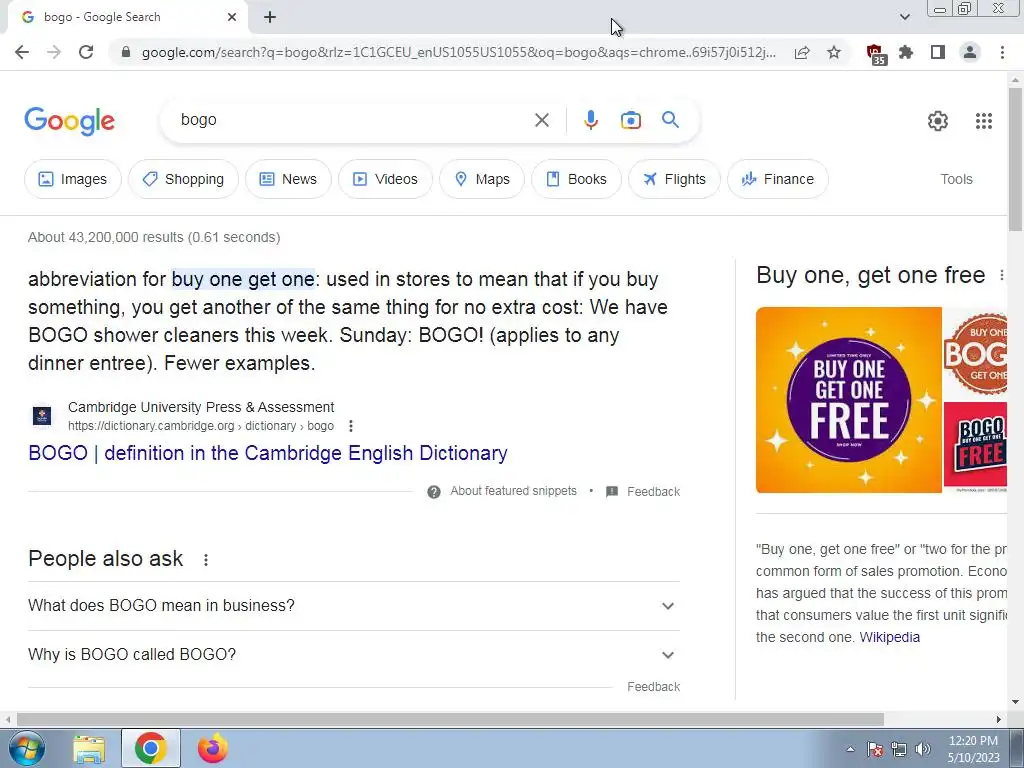Viewport: 1024px width, 768px height.
Task: Click the About featured snippets help icon
Action: pyautogui.click(x=434, y=492)
